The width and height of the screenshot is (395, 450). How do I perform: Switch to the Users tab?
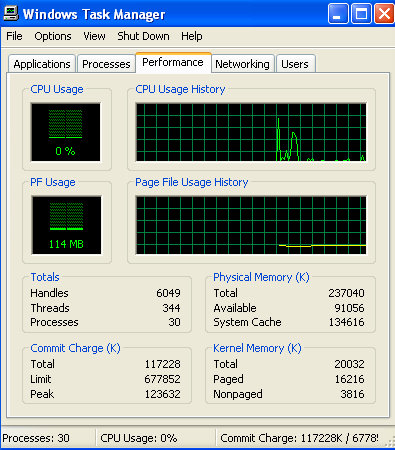click(x=295, y=64)
